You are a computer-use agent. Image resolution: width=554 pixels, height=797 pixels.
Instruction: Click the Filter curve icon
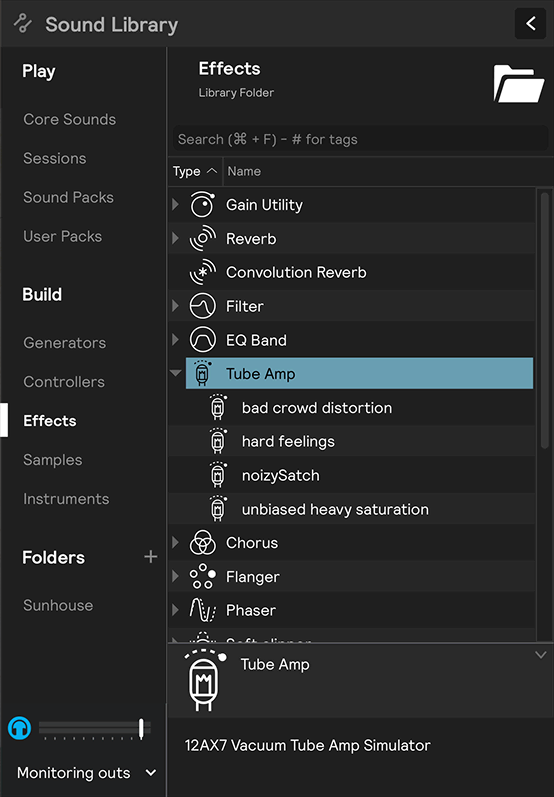pyautogui.click(x=202, y=306)
